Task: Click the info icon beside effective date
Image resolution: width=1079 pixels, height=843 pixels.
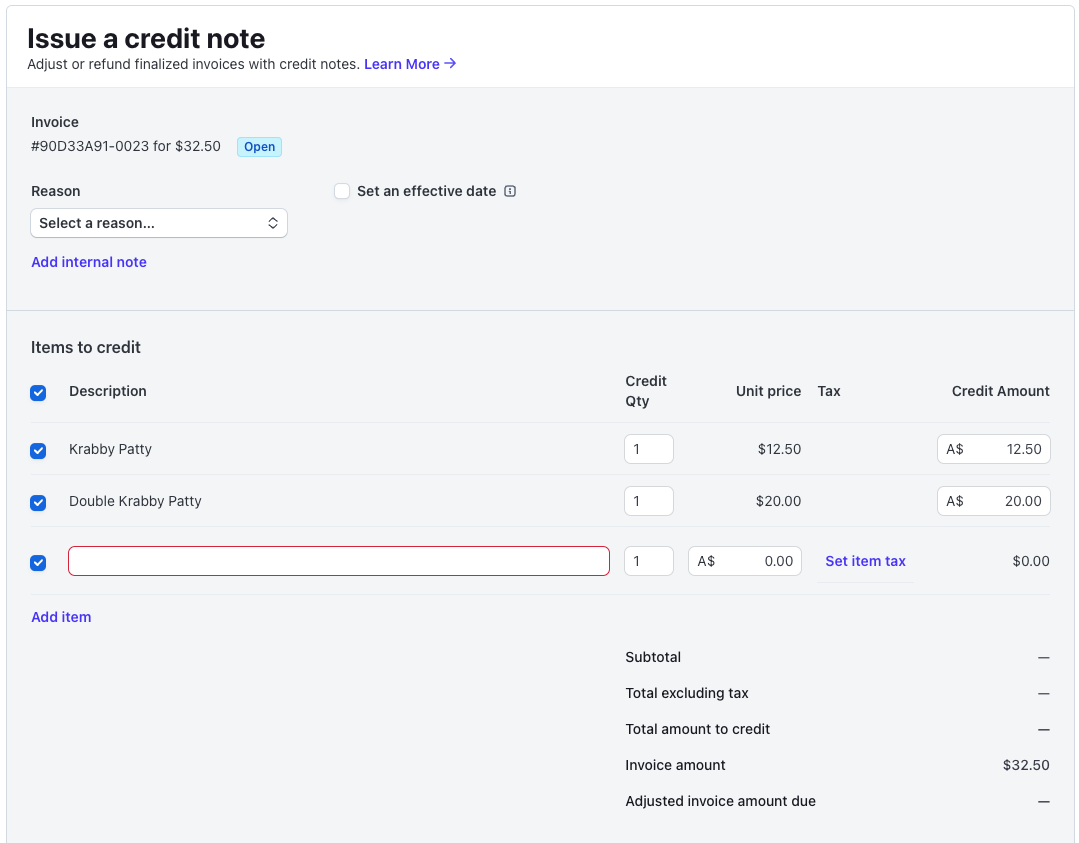Action: point(510,191)
